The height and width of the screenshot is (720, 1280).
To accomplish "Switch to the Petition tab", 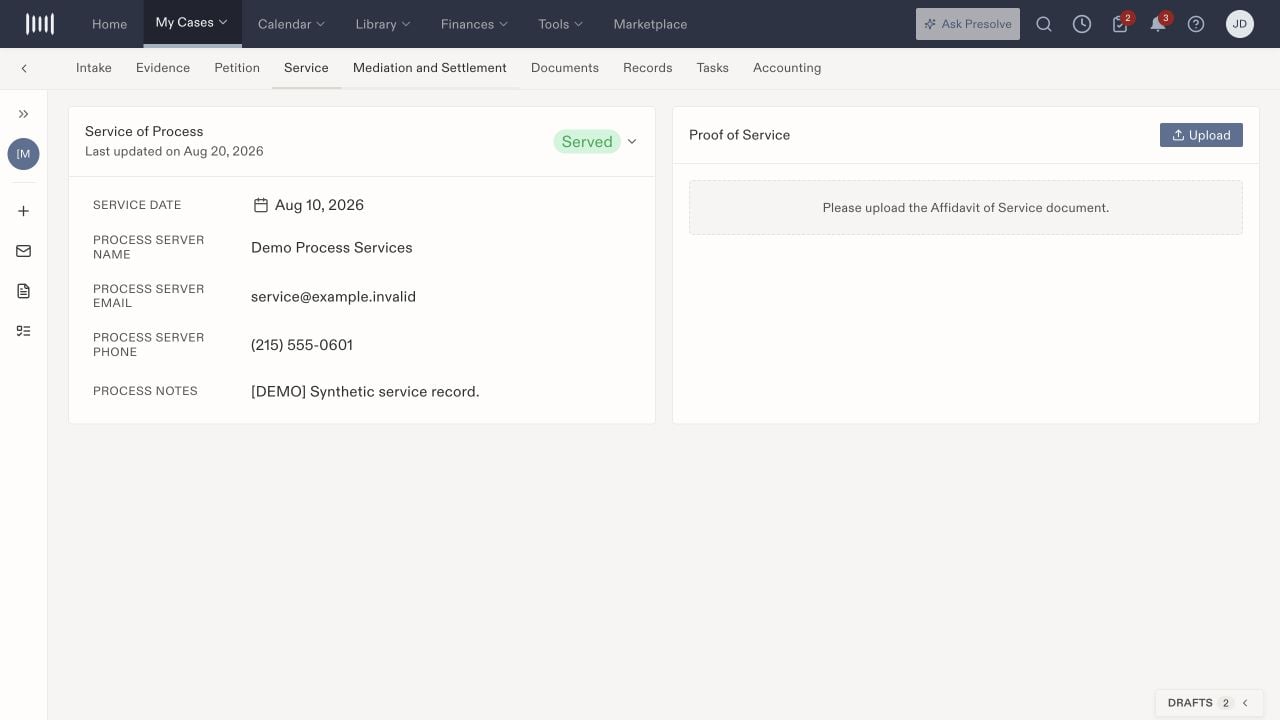I will pos(237,68).
